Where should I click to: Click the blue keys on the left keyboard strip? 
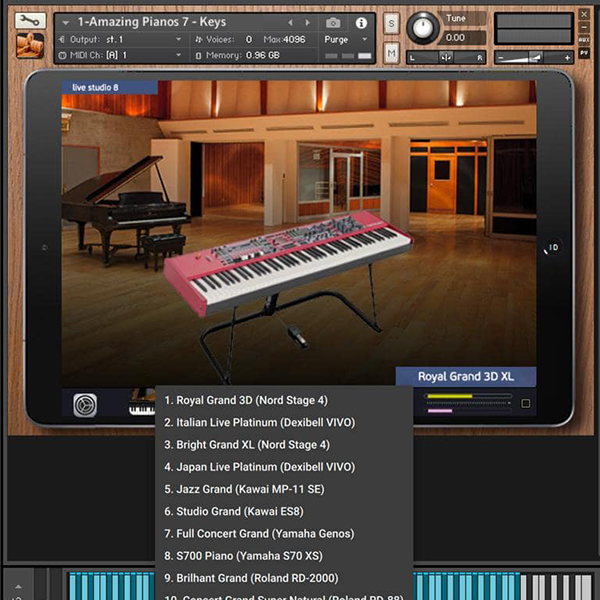tap(111, 585)
